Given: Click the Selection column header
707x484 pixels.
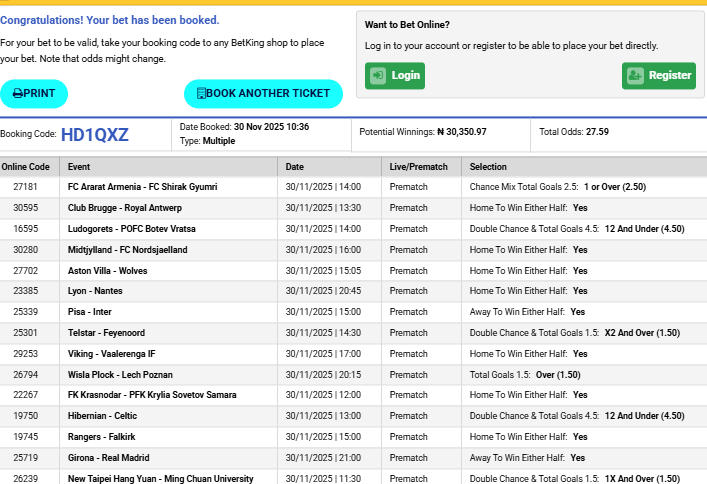Looking at the screenshot, I should 488,167.
